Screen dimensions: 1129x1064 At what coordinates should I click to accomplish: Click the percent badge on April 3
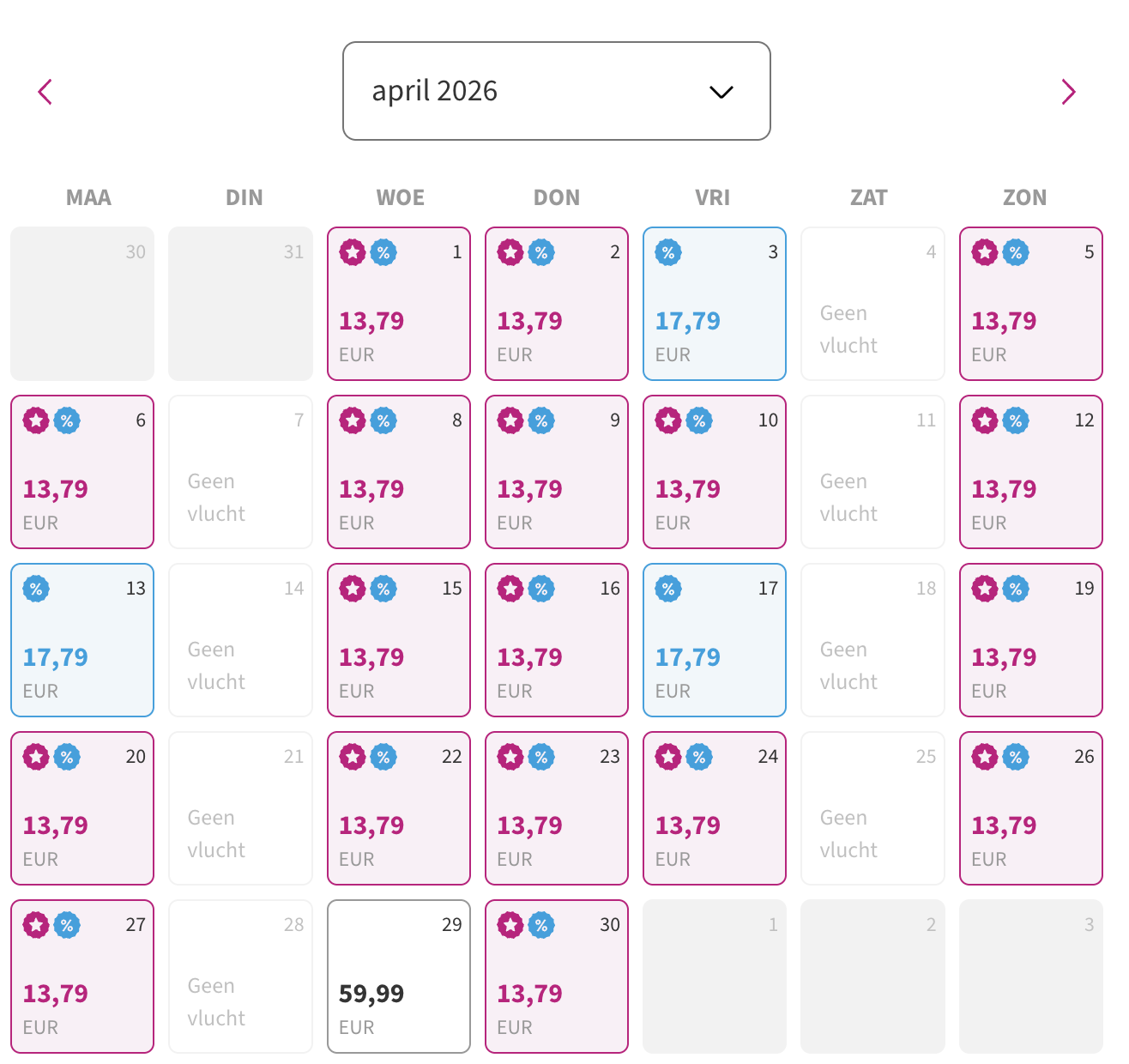click(668, 253)
